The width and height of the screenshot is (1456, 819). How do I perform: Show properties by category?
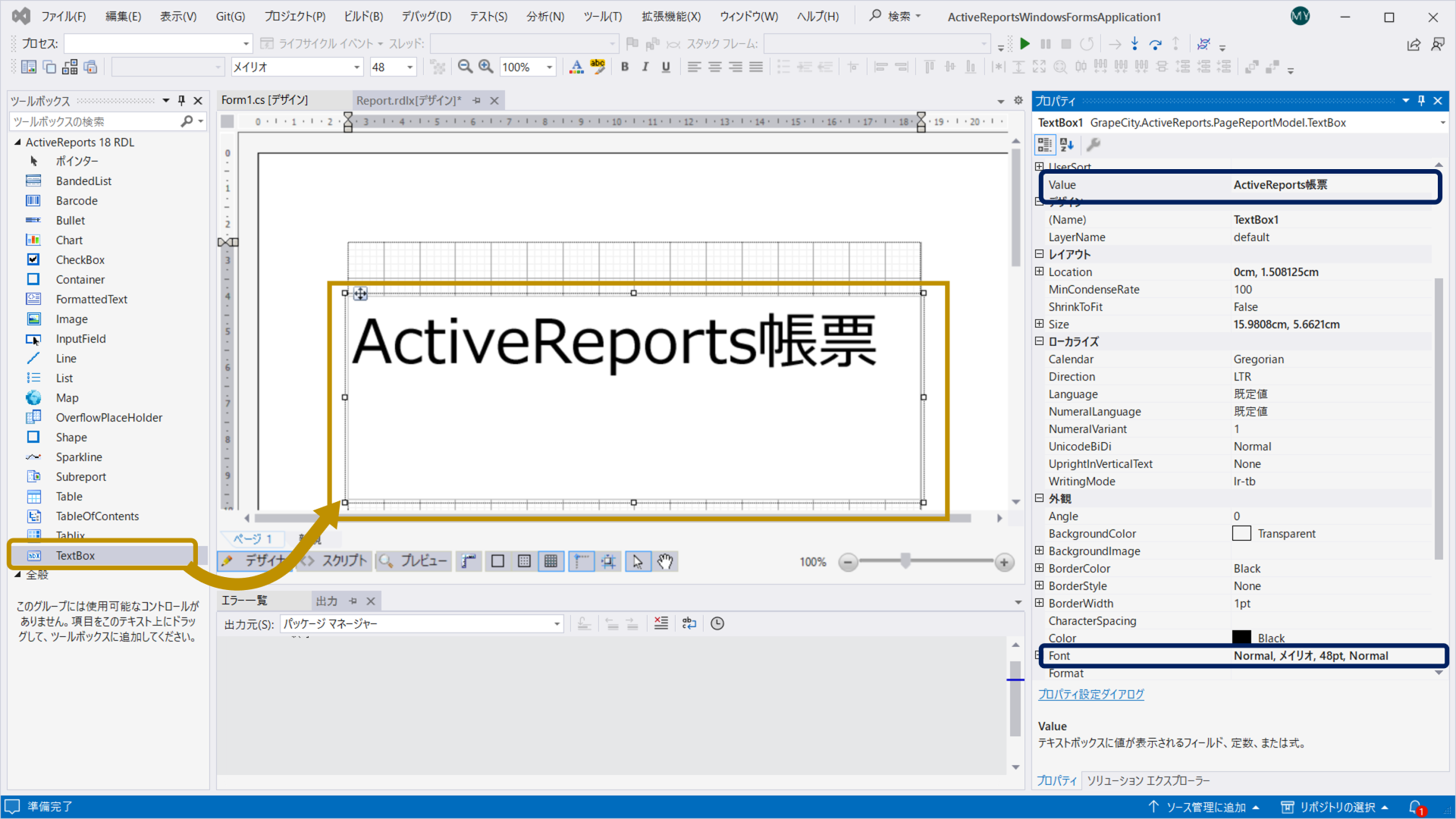[x=1045, y=144]
